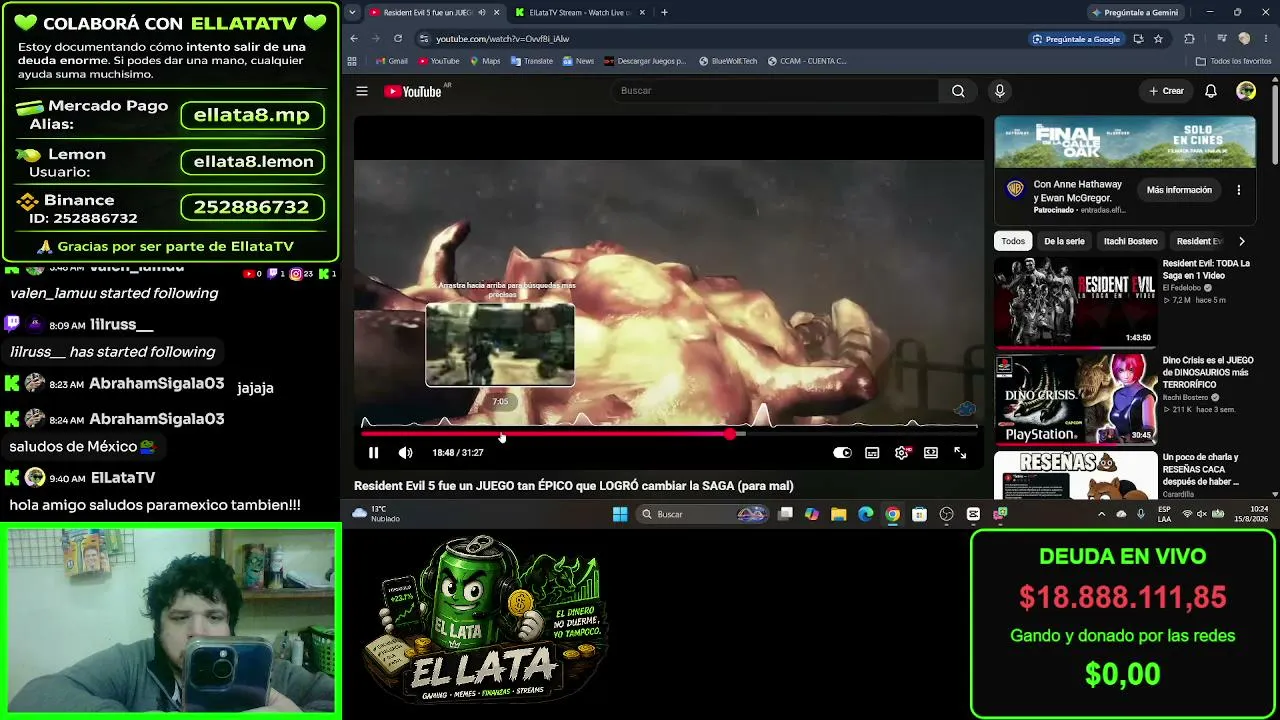1280x720 pixels.
Task: Open the El Final de la Calle Oak ad banner
Action: pos(1125,142)
